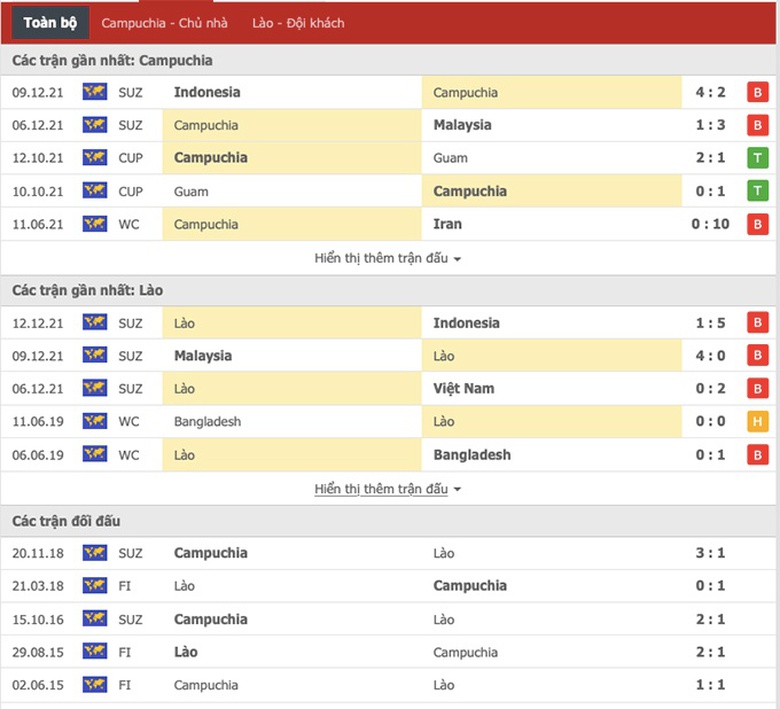Click red B badge for 4:2 Indonesia match
The width and height of the screenshot is (780, 709).
(758, 93)
